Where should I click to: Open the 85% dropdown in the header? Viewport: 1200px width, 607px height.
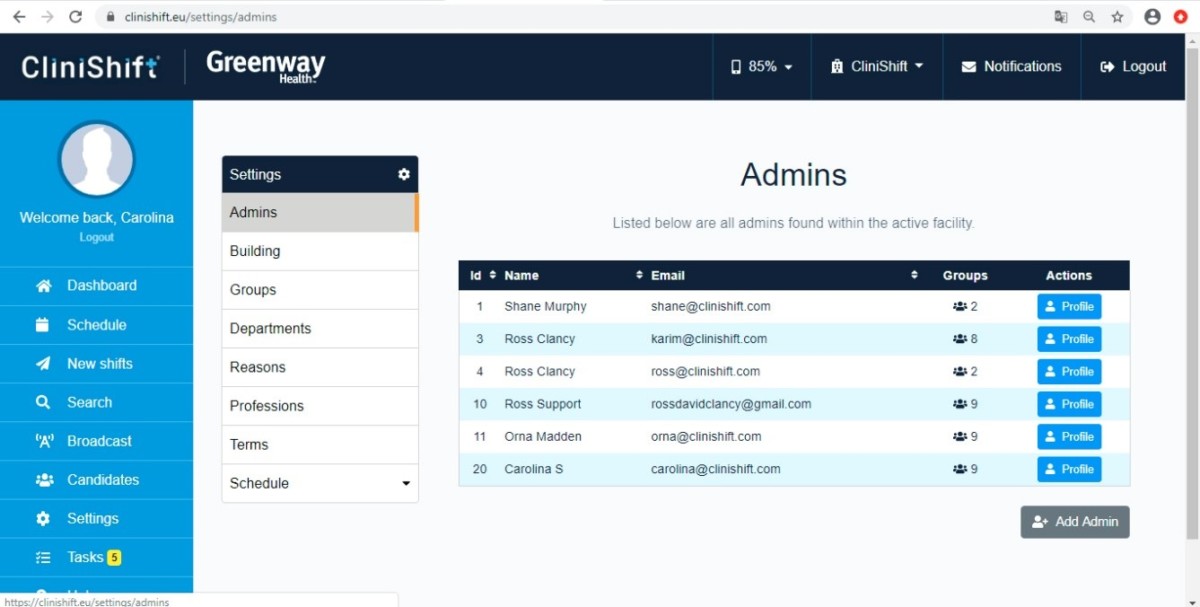pyautogui.click(x=761, y=66)
